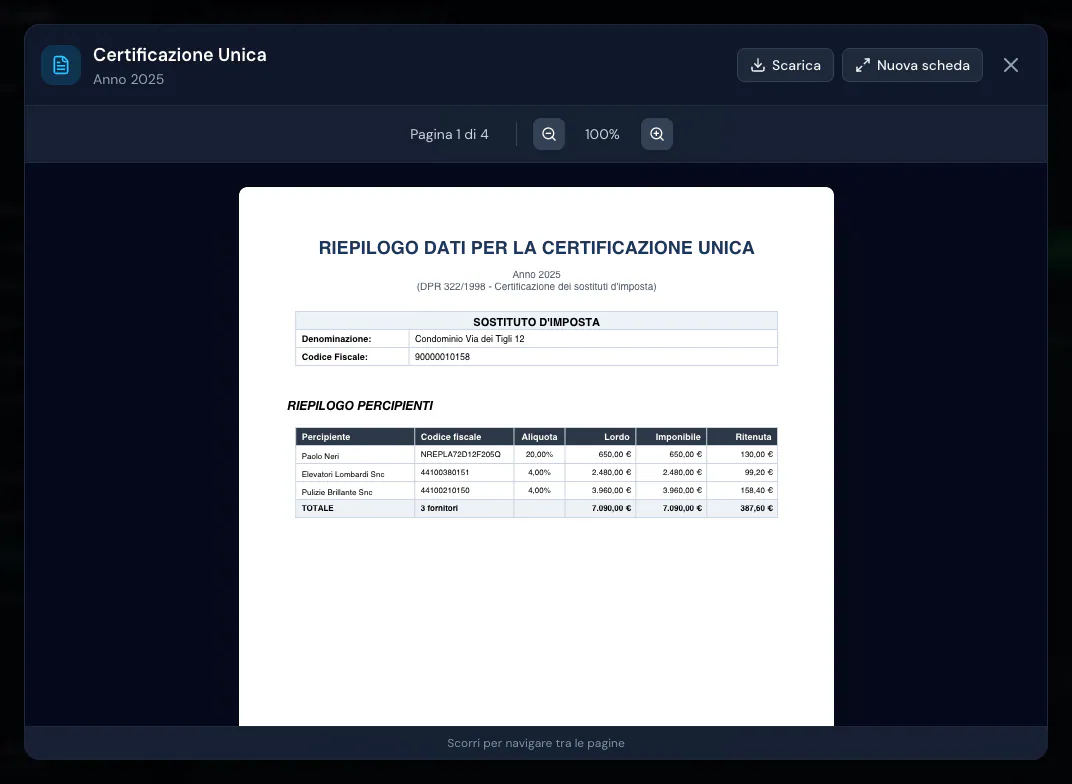Open the document in Nuova scheda
Viewport: 1072px width, 784px height.
tap(912, 65)
